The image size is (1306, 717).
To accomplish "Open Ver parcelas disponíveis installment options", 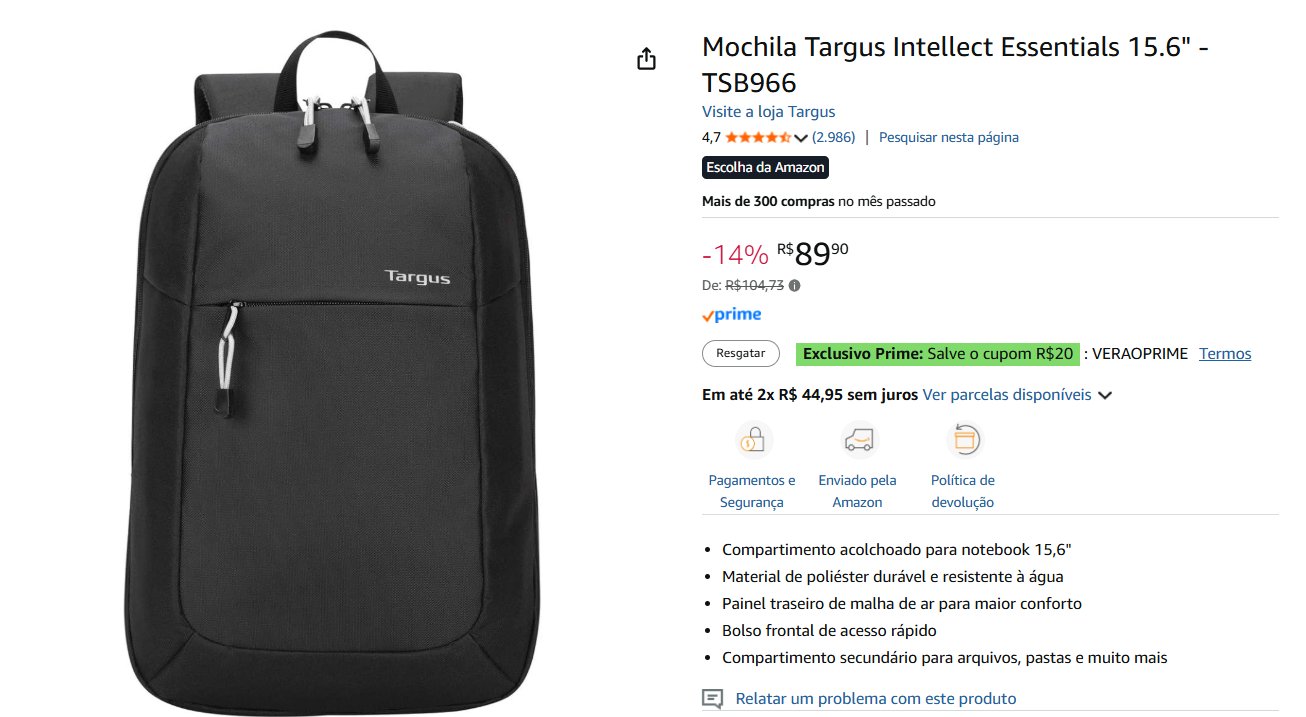I will pos(1006,394).
